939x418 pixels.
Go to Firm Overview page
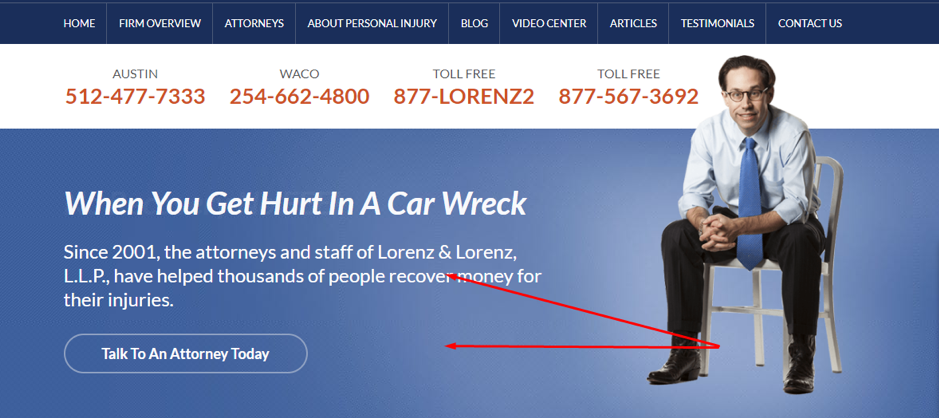pyautogui.click(x=160, y=23)
